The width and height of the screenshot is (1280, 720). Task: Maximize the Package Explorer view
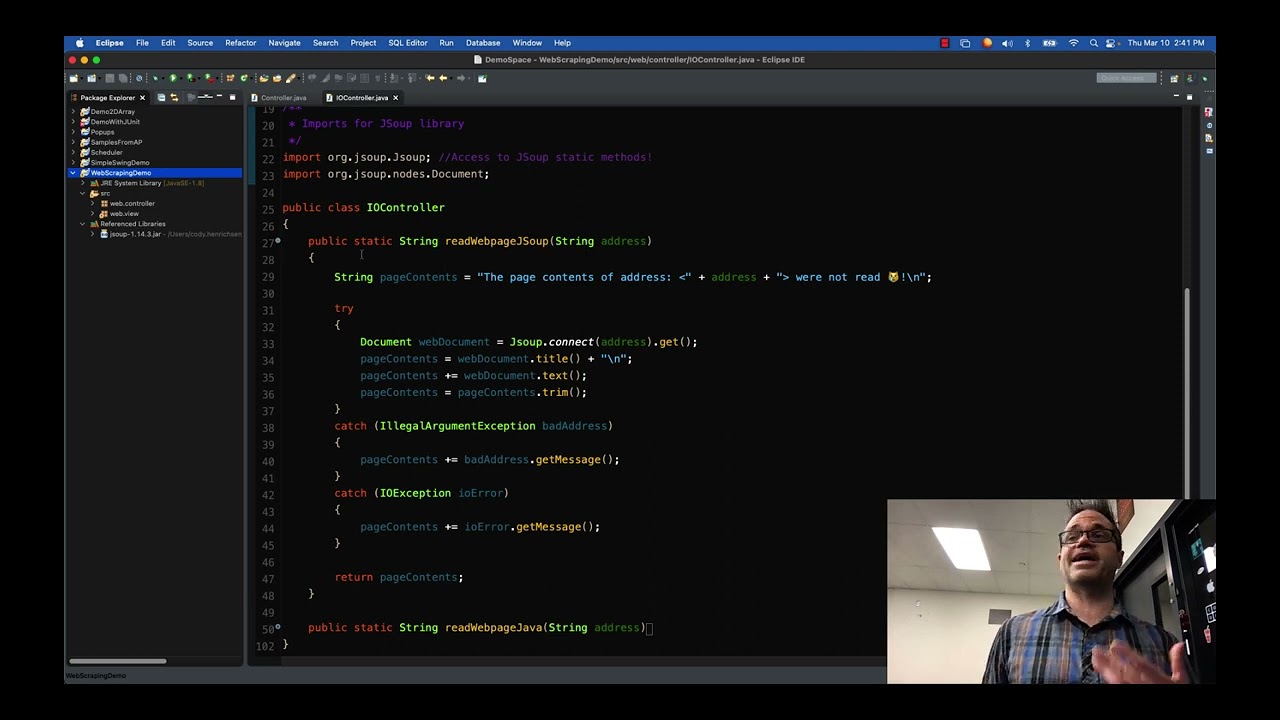pyautogui.click(x=232, y=97)
